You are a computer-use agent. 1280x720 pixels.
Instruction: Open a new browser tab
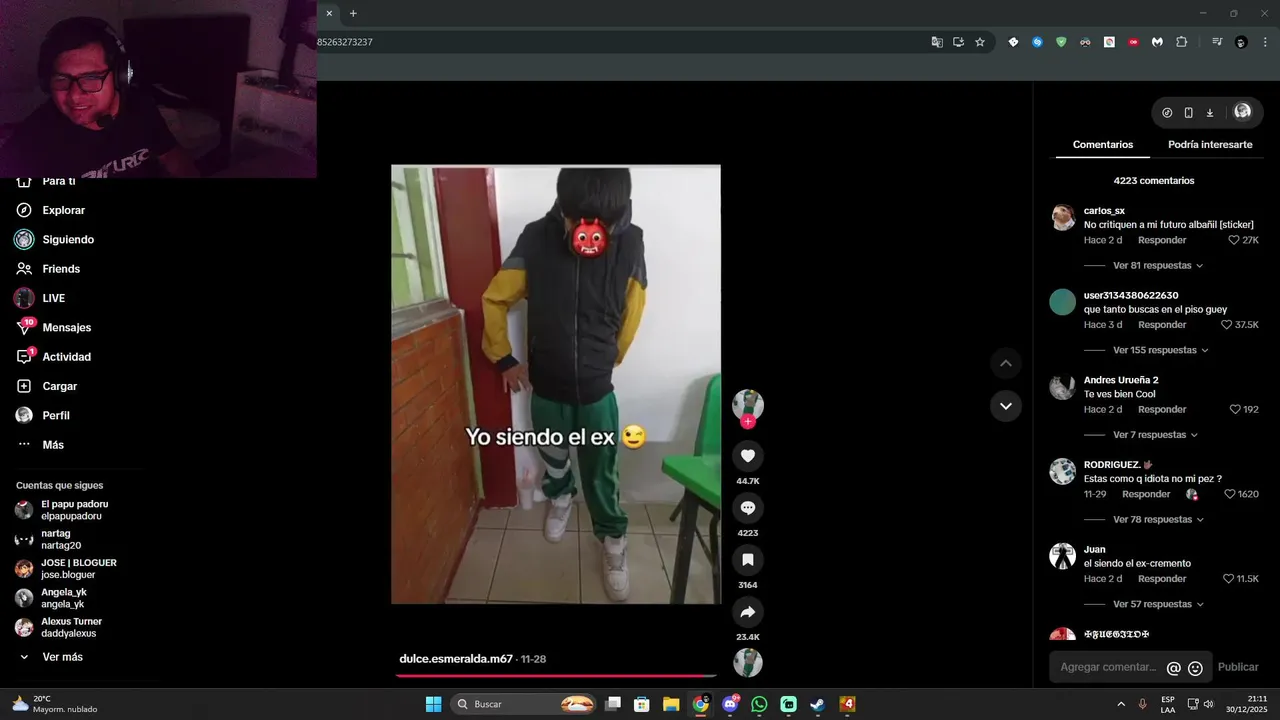[353, 13]
